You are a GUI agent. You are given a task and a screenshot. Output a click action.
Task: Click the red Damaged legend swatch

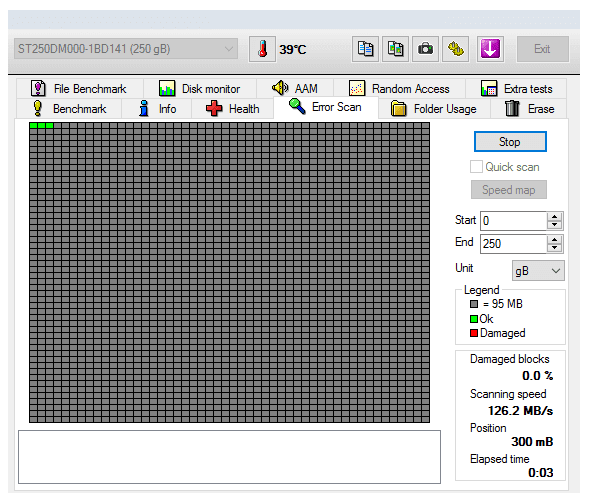474,333
